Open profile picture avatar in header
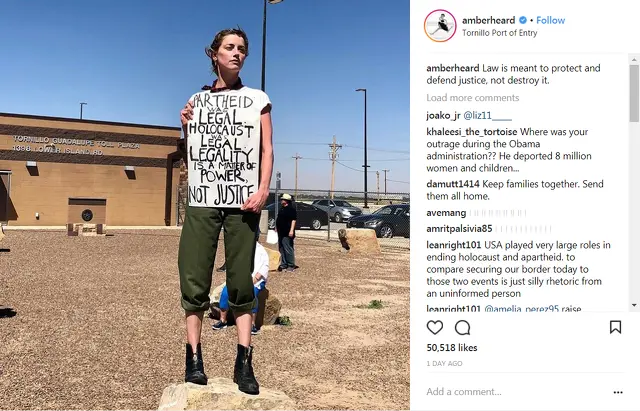 click(440, 26)
